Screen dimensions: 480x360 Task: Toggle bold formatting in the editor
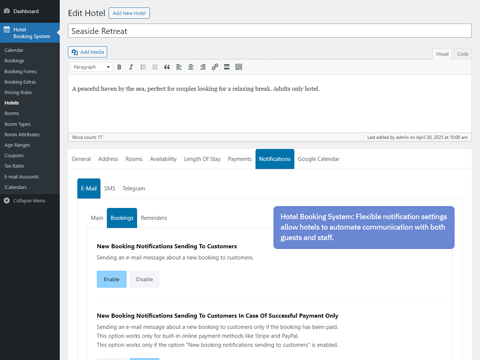click(x=119, y=67)
